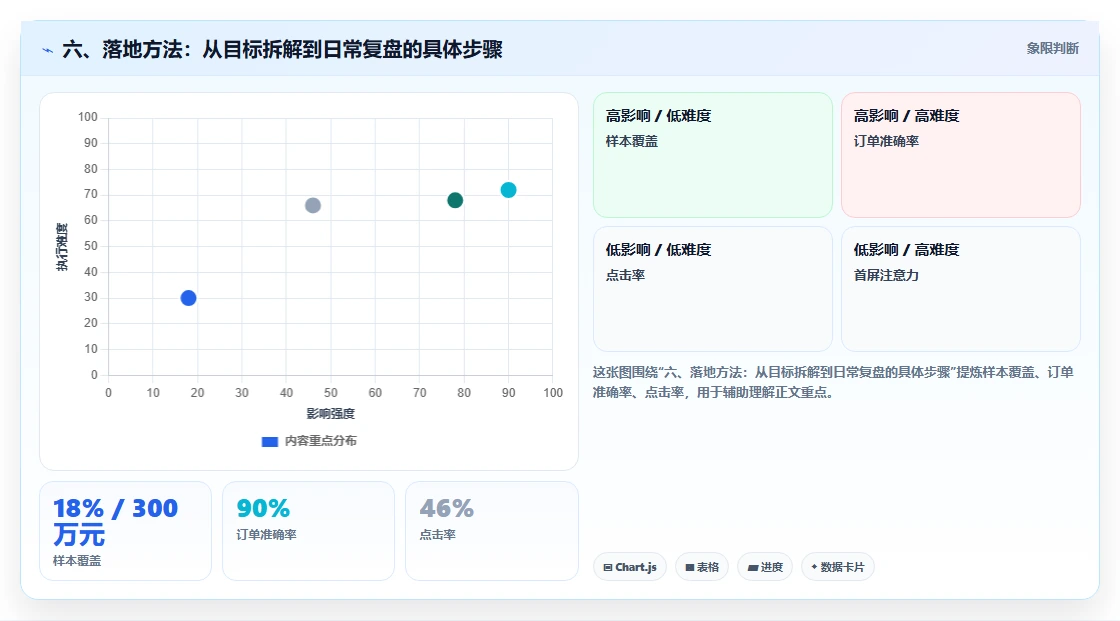The height and width of the screenshot is (621, 1120).
Task: Click the chart description paragraph
Action: tap(833, 382)
